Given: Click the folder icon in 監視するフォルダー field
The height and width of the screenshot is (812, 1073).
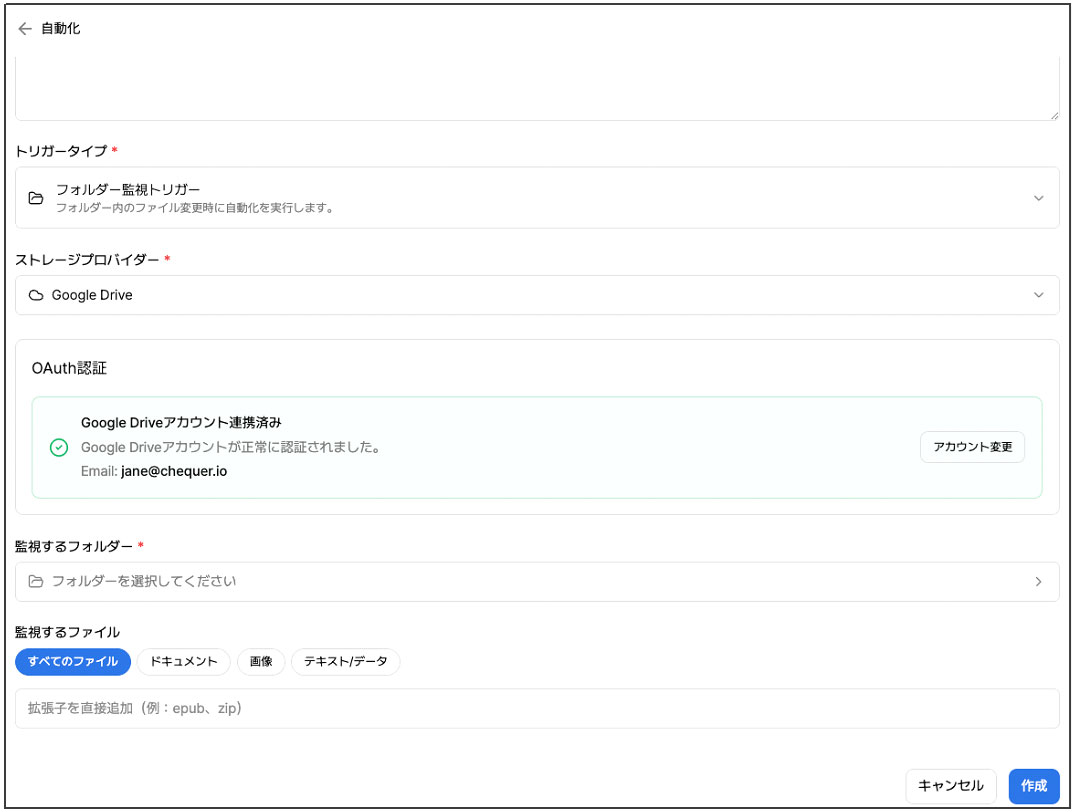Looking at the screenshot, I should [x=35, y=582].
